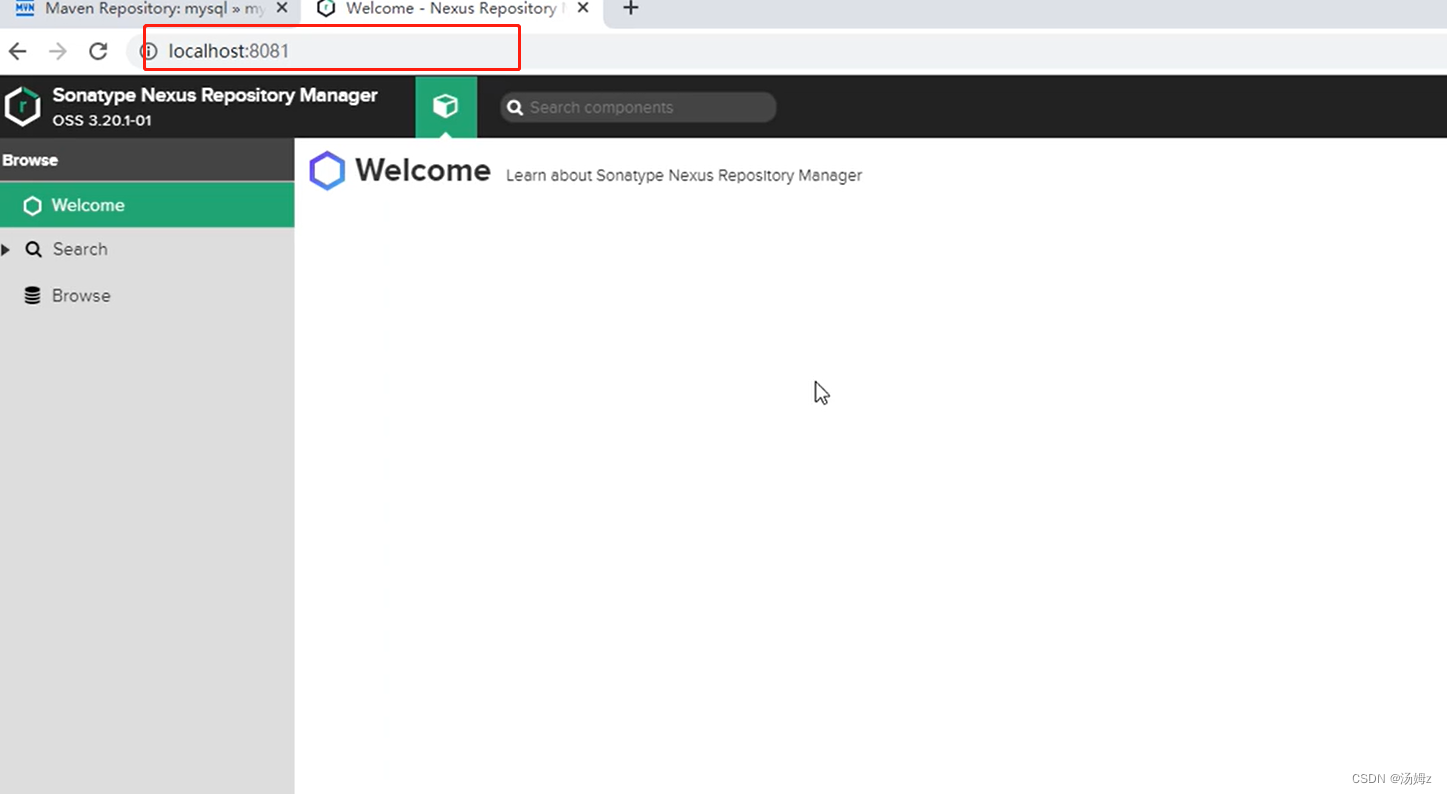
Task: Click the Search components field
Action: coord(638,107)
